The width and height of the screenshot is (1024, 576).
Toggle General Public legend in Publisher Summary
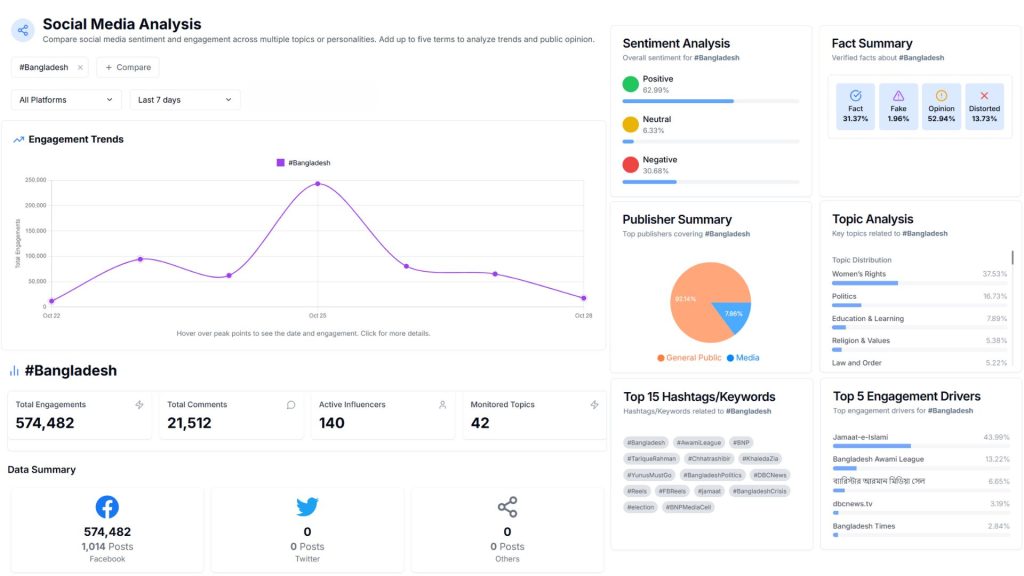click(689, 358)
